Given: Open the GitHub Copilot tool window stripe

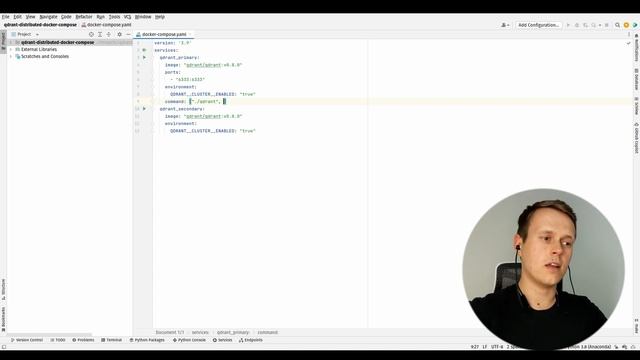Looking at the screenshot, I should click(x=636, y=138).
